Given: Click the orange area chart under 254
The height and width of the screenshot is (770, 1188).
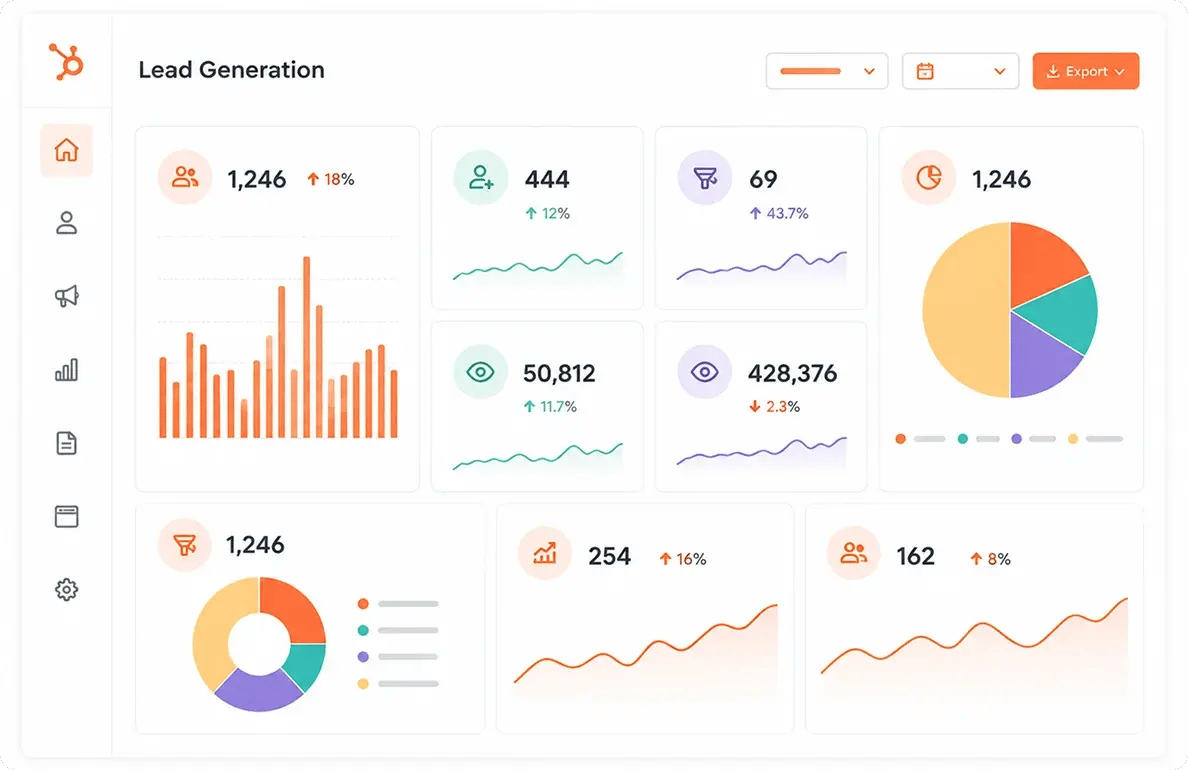Looking at the screenshot, I should coord(646,652).
